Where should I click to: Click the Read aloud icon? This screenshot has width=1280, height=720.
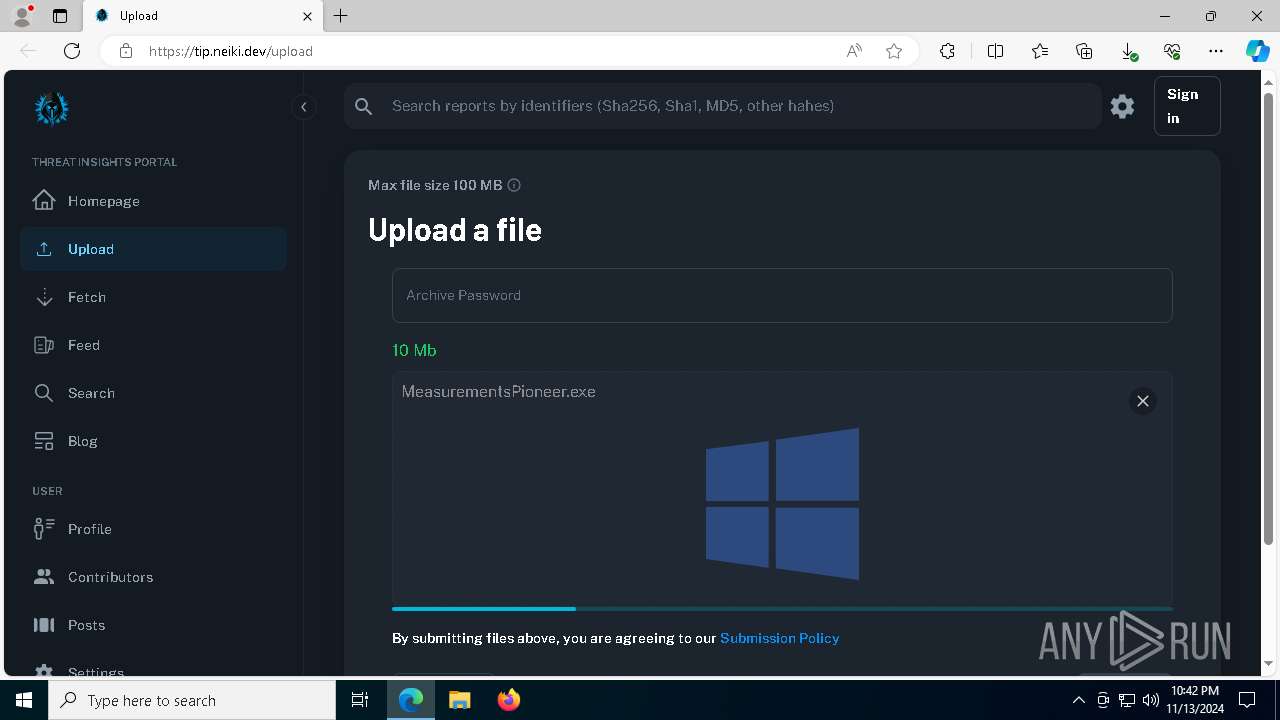pos(854,51)
